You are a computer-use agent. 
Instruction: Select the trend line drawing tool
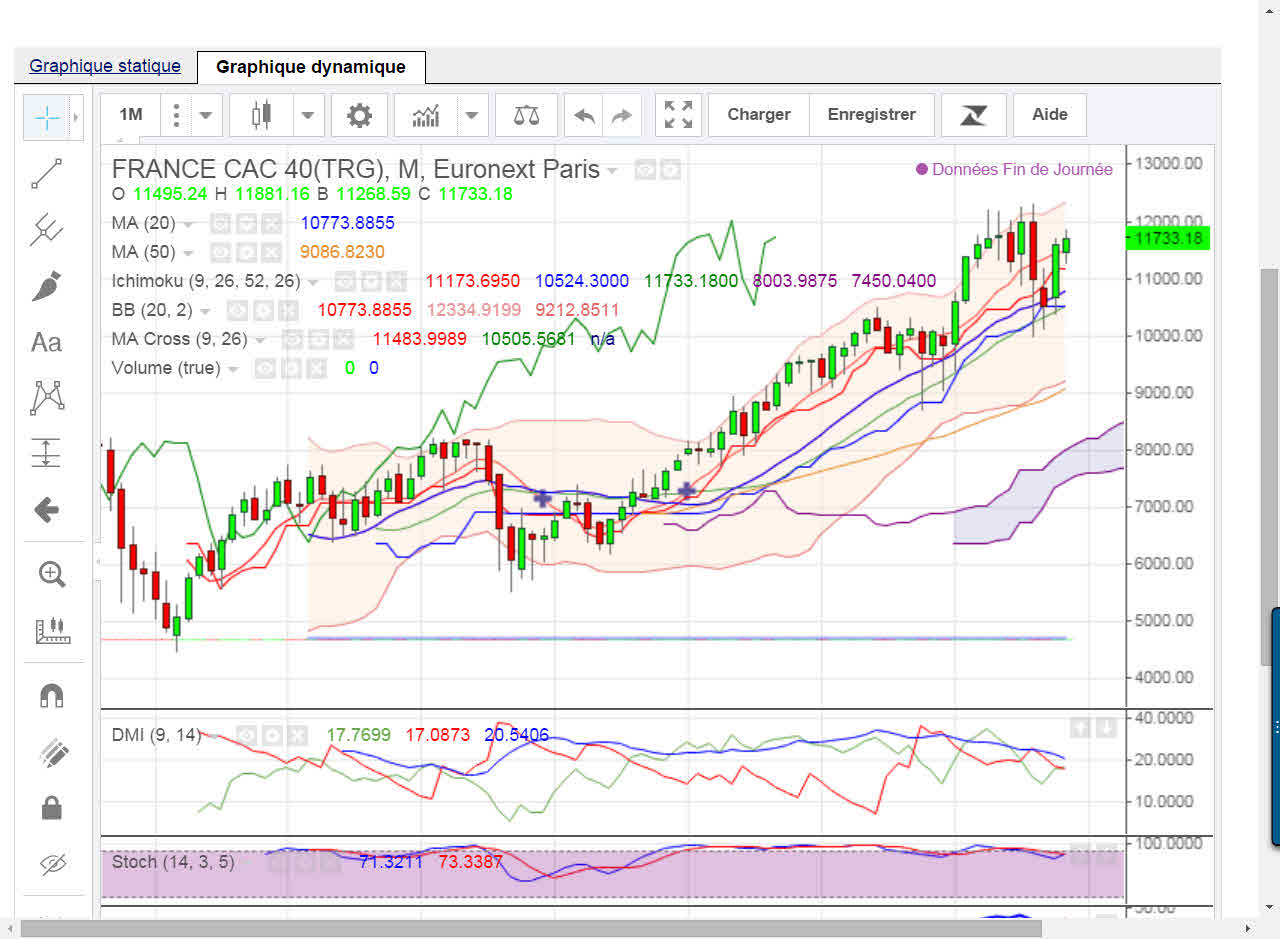[46, 174]
